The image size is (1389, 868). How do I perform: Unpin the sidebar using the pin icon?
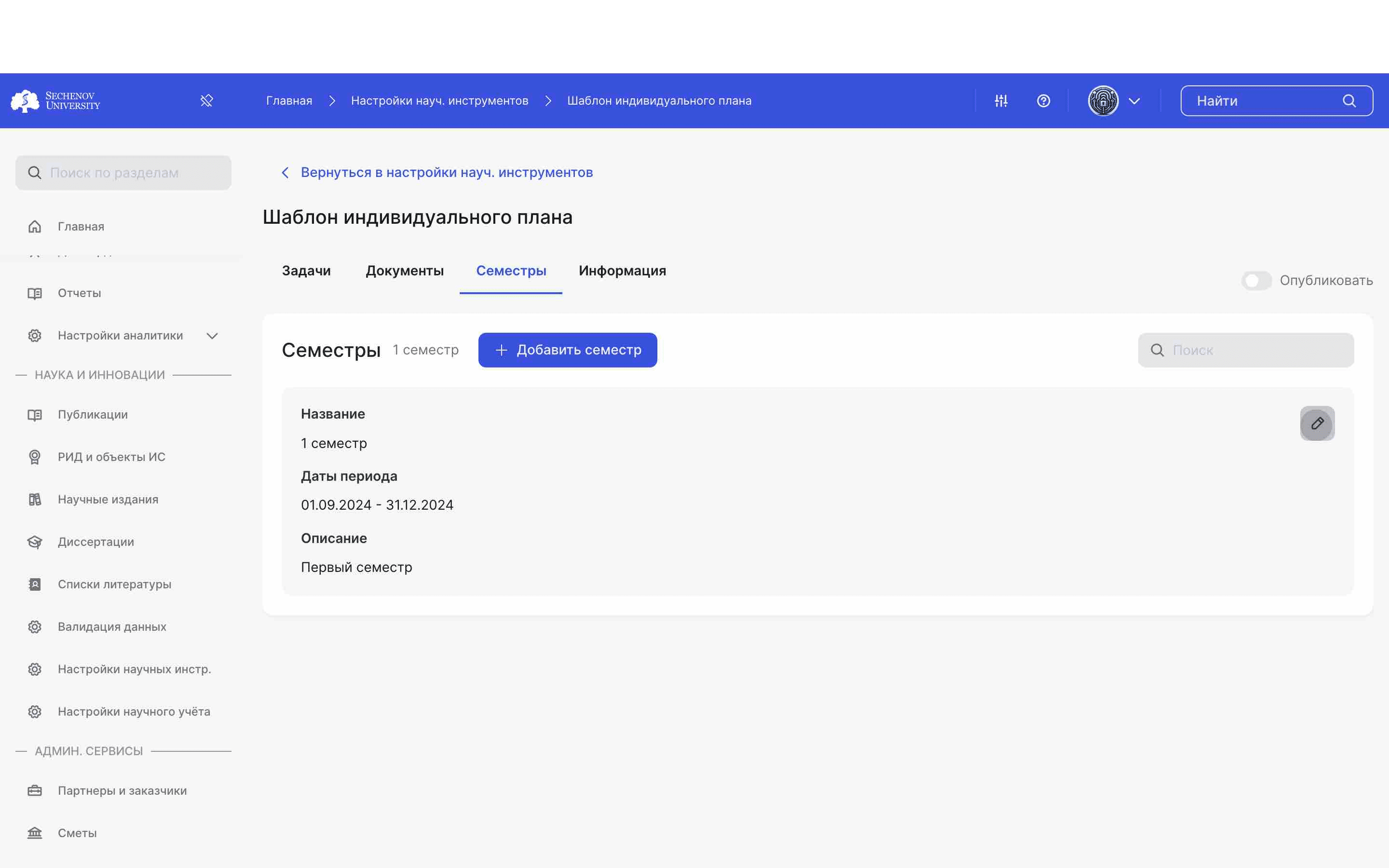tap(206, 100)
